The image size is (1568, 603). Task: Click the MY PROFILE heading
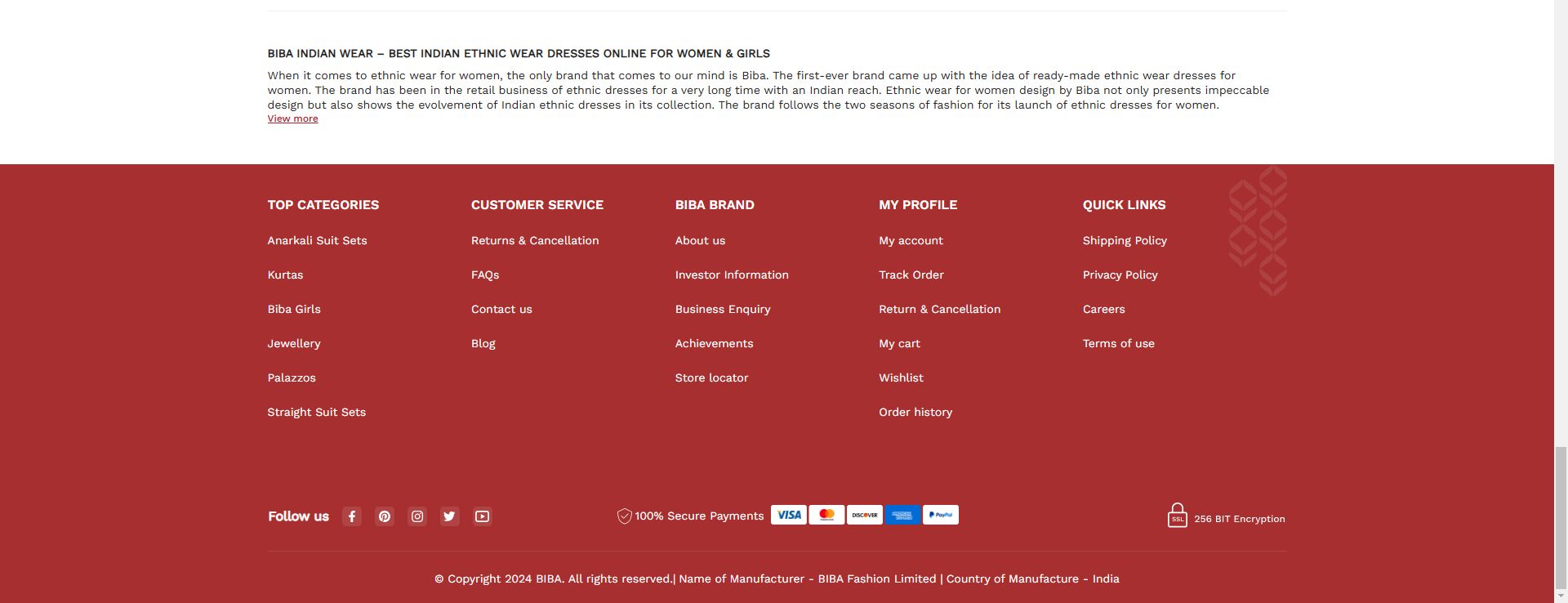tap(918, 204)
